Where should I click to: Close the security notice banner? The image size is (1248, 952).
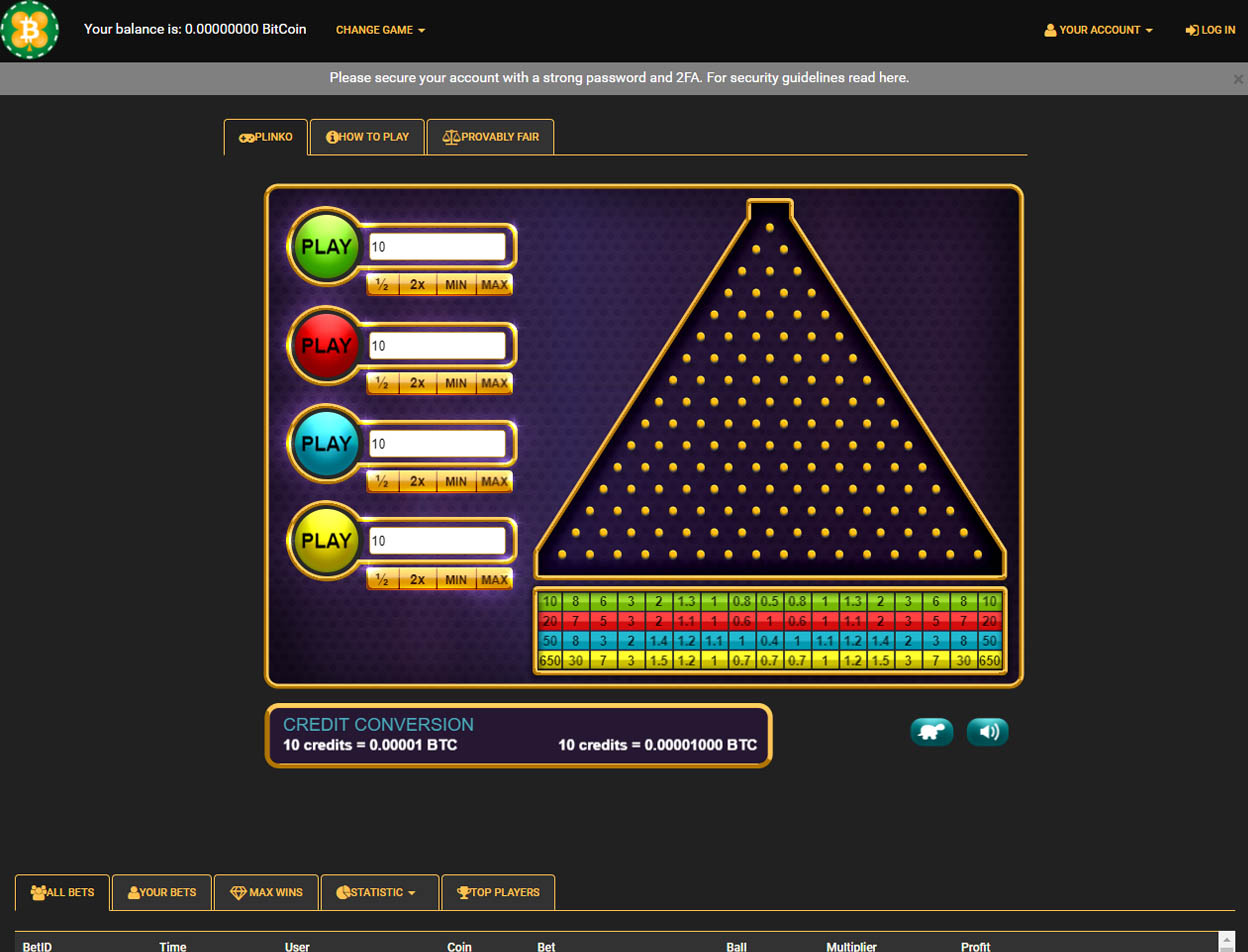click(1239, 78)
